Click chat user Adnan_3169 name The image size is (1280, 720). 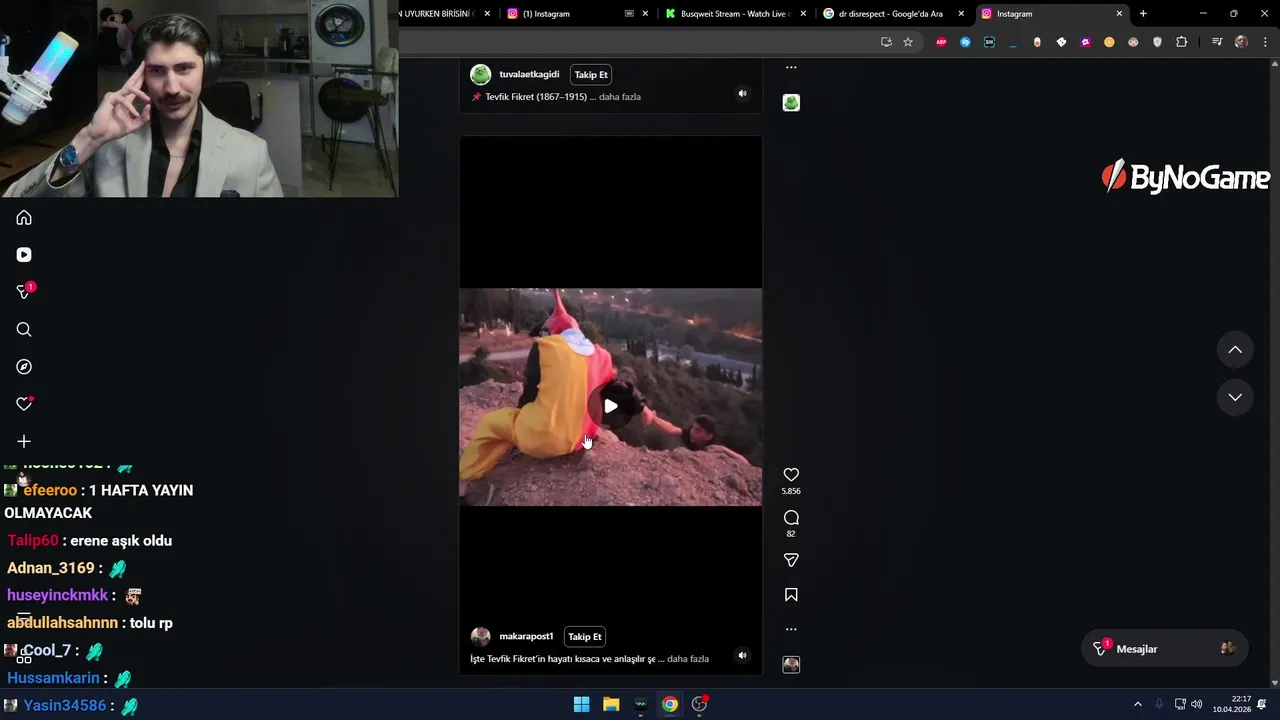click(51, 568)
